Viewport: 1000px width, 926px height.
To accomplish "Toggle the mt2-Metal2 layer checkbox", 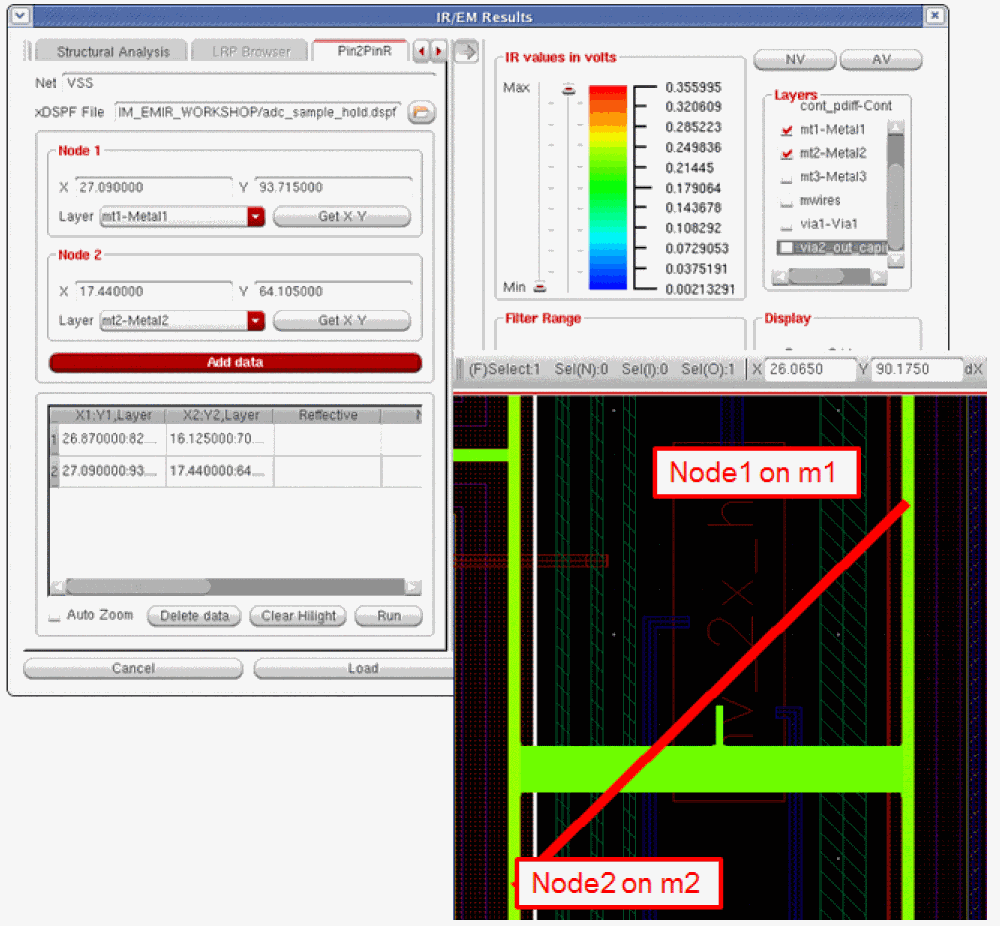I will tap(786, 154).
